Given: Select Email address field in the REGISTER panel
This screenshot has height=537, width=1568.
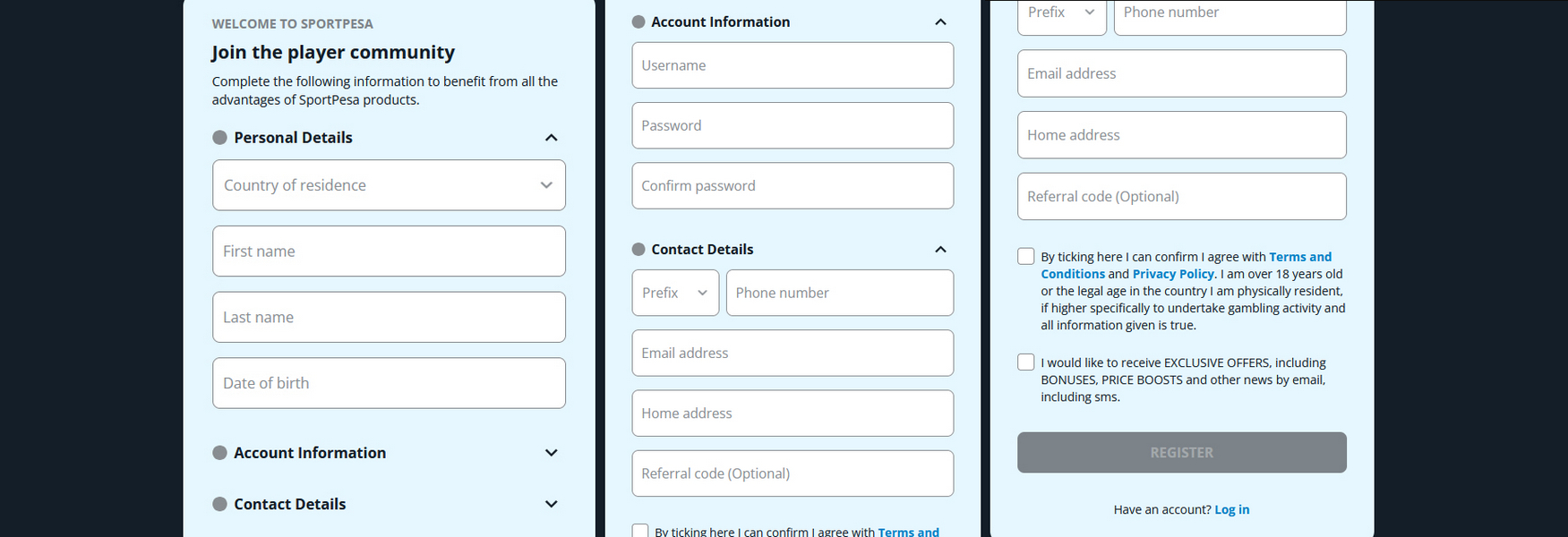Looking at the screenshot, I should 1182,73.
